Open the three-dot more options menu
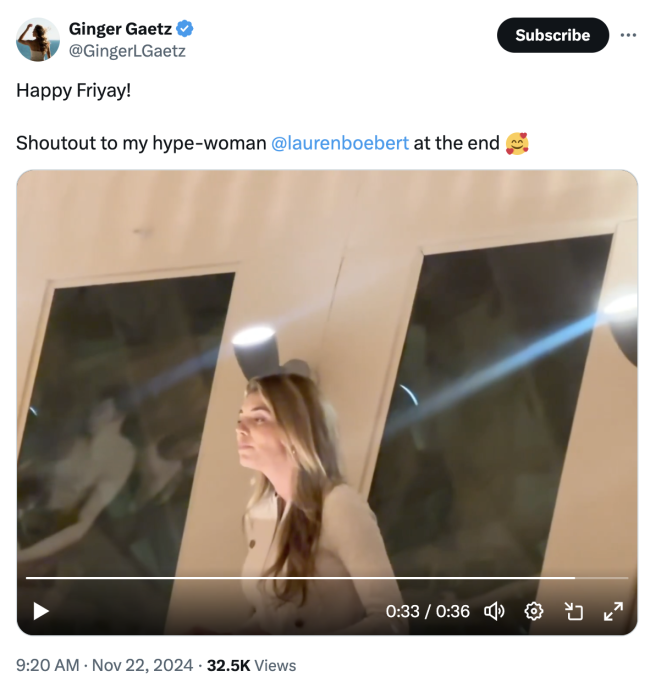The width and height of the screenshot is (650, 688). (628, 35)
